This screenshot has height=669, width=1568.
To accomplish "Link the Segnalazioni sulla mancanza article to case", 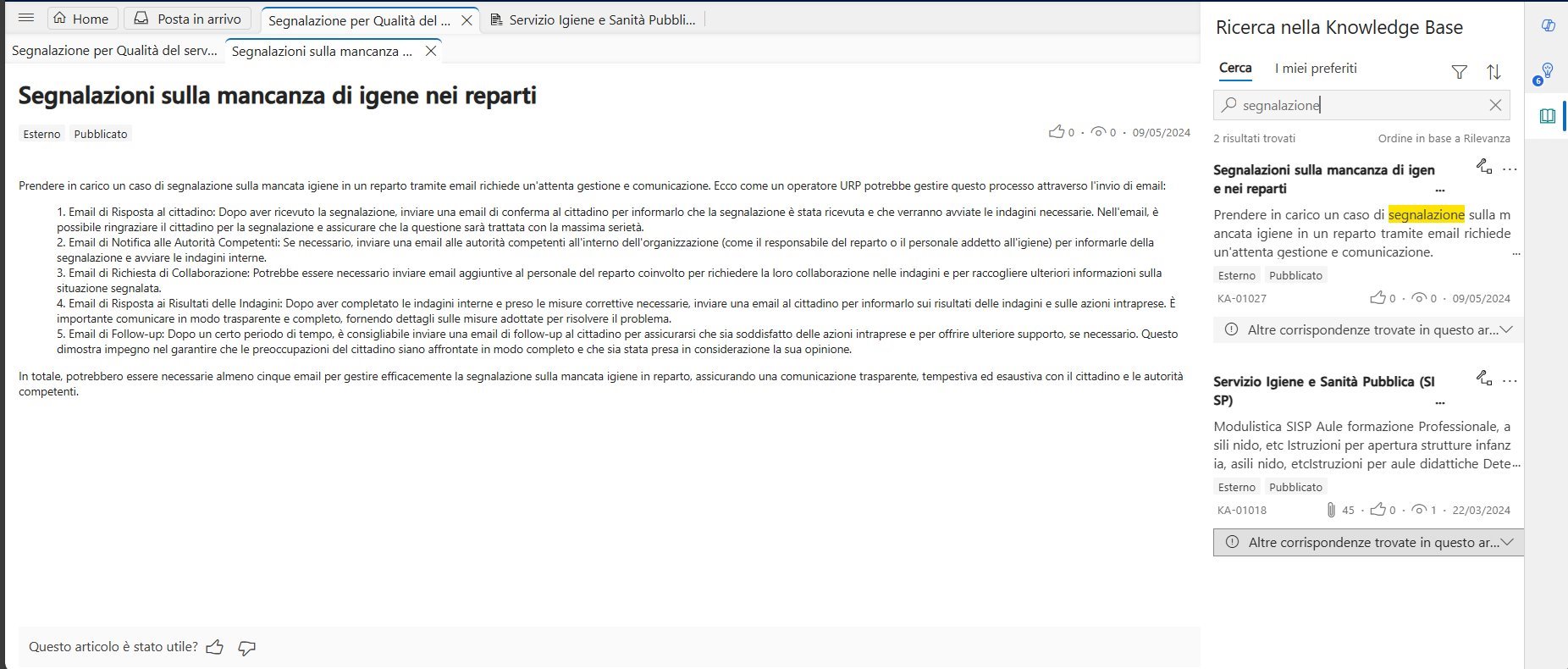I will click(1483, 167).
